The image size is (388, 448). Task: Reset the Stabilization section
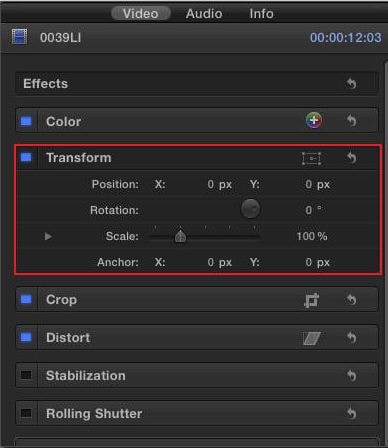[x=351, y=376]
